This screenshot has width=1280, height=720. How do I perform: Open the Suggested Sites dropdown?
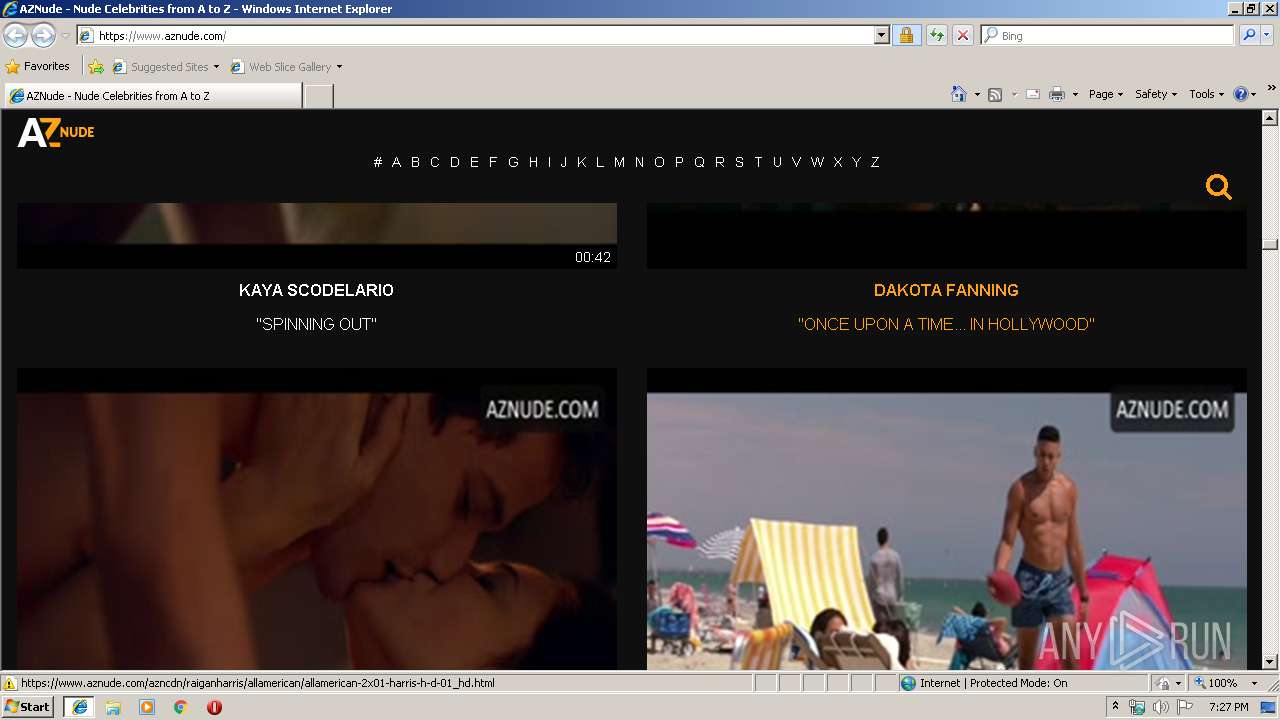[165, 67]
